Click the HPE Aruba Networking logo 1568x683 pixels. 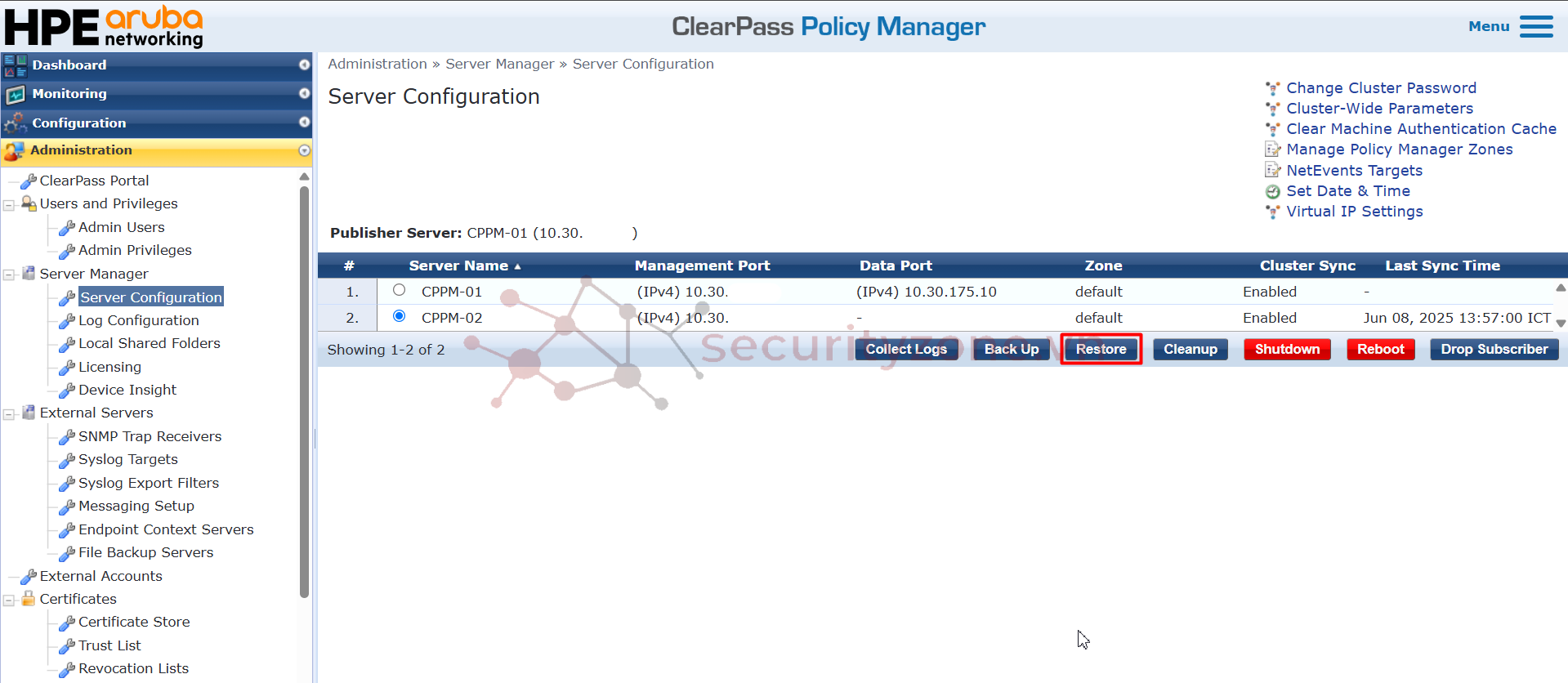pyautogui.click(x=104, y=27)
